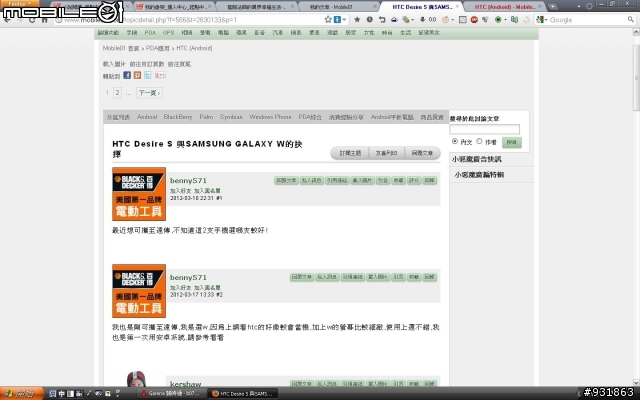Open the Firefox menu button dropdown
Image resolution: width=640 pixels, height=400 pixels.
pyautogui.click(x=19, y=3)
